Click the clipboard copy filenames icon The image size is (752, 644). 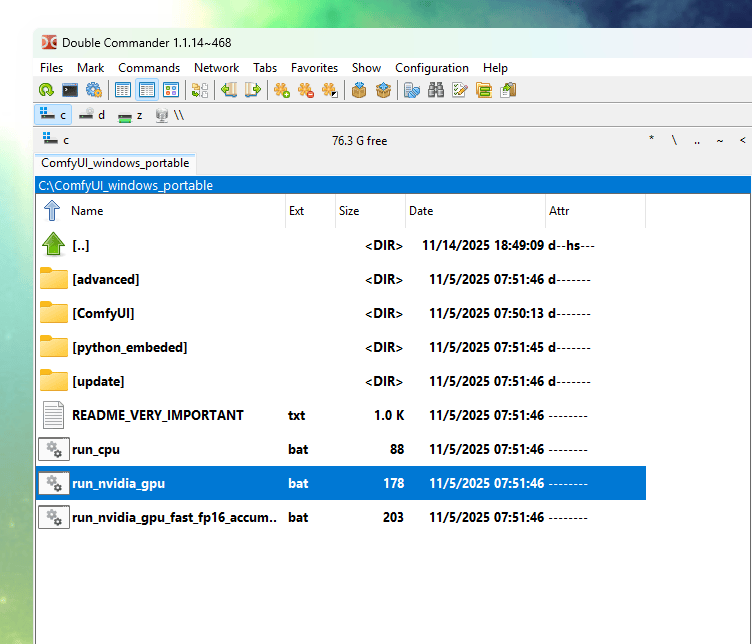coord(508,90)
